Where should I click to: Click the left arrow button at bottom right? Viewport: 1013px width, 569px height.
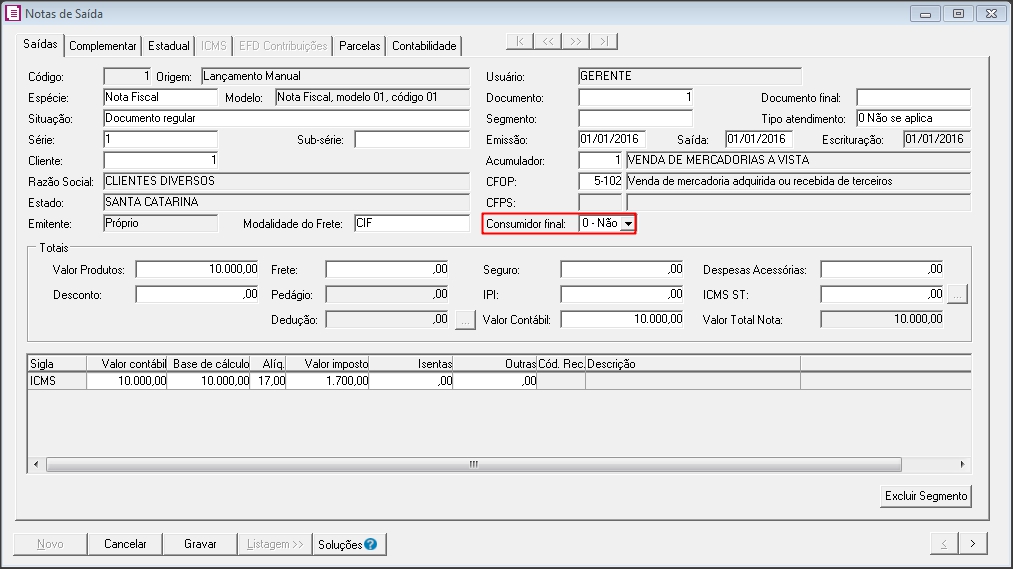click(x=943, y=544)
